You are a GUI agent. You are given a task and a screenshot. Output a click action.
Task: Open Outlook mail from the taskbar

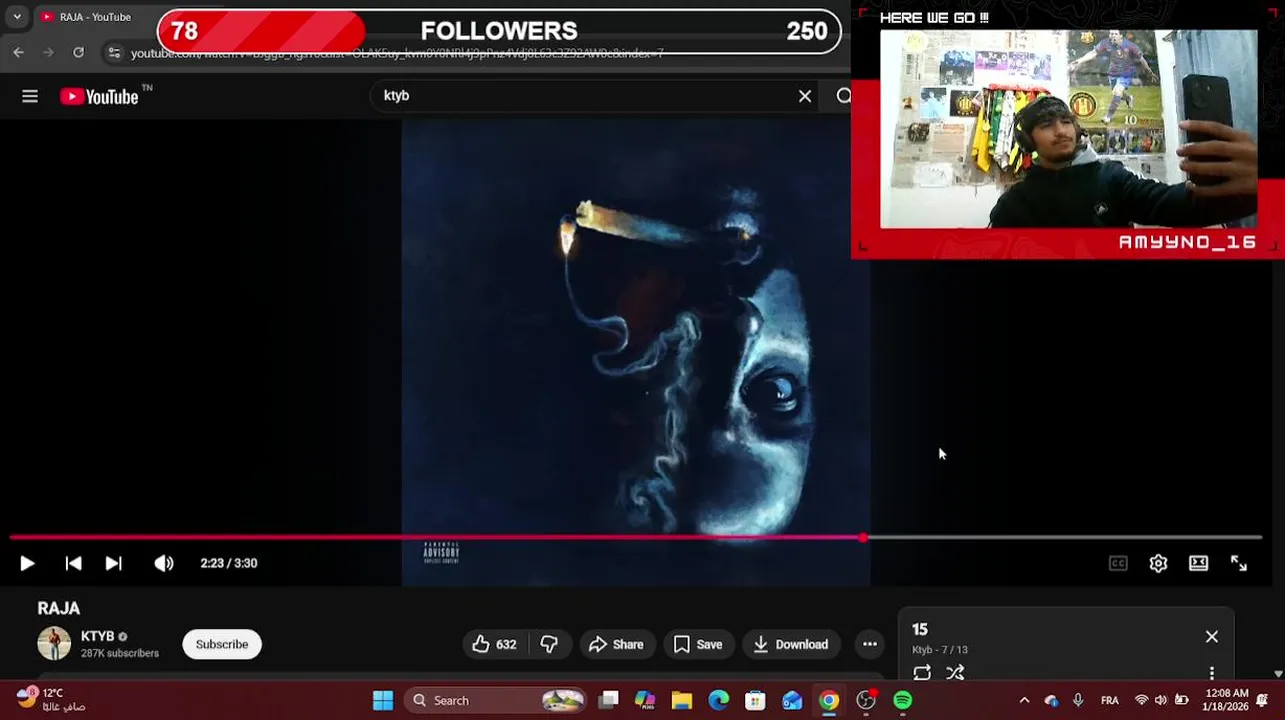pyautogui.click(x=792, y=701)
